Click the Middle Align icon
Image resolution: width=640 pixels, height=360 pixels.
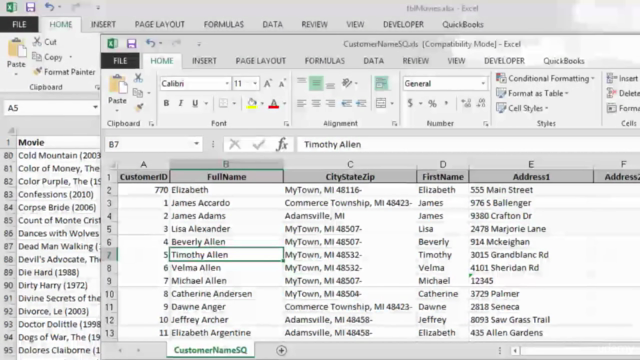(x=316, y=83)
